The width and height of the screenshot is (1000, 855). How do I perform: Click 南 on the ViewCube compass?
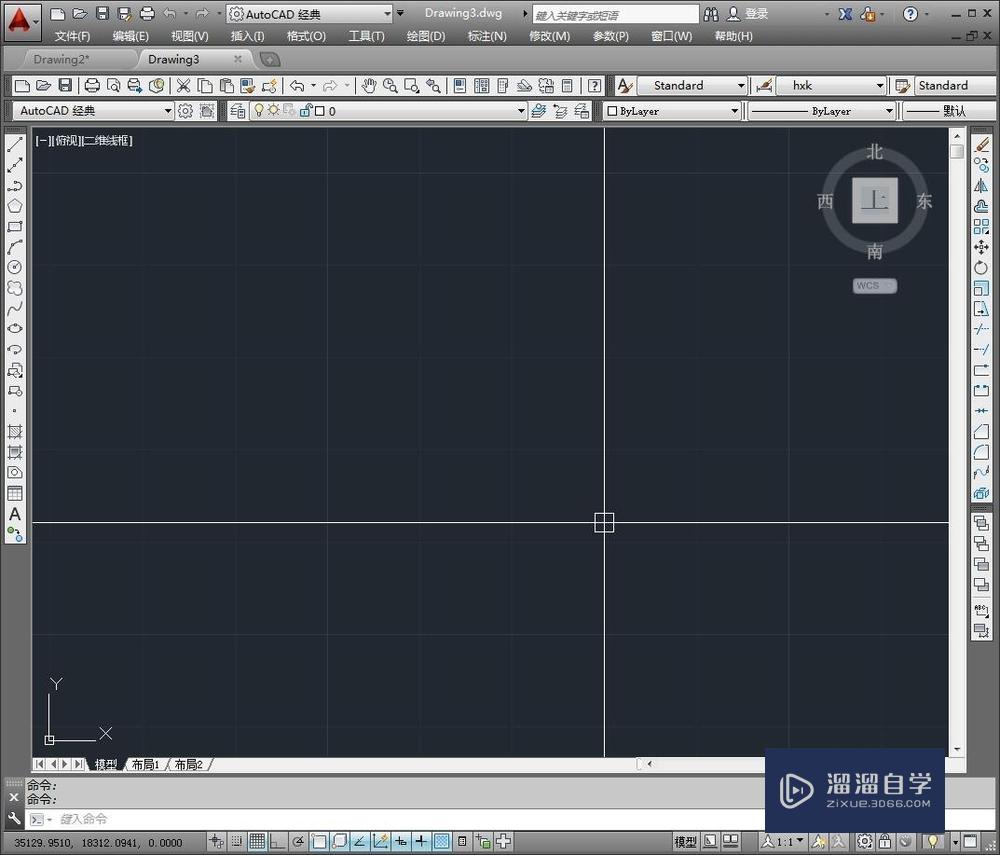coord(874,252)
